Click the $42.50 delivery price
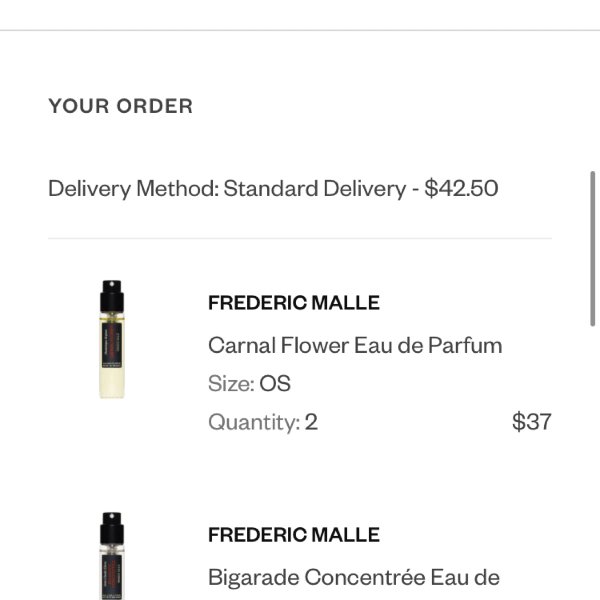 (x=461, y=188)
